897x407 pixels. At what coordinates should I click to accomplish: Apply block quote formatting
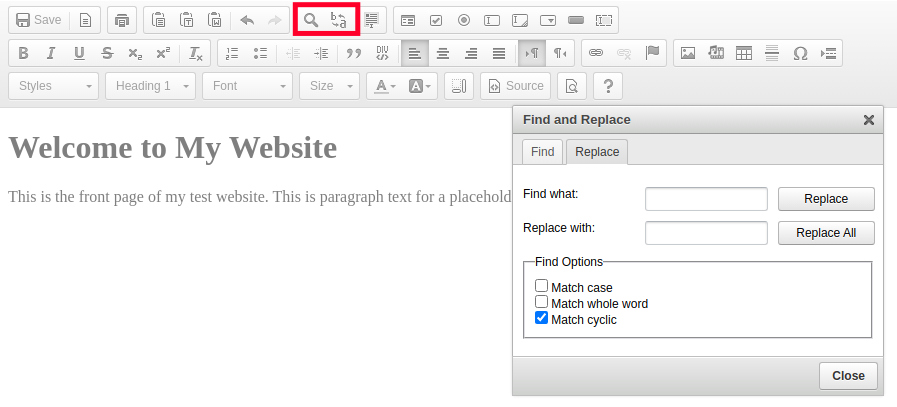tap(355, 53)
